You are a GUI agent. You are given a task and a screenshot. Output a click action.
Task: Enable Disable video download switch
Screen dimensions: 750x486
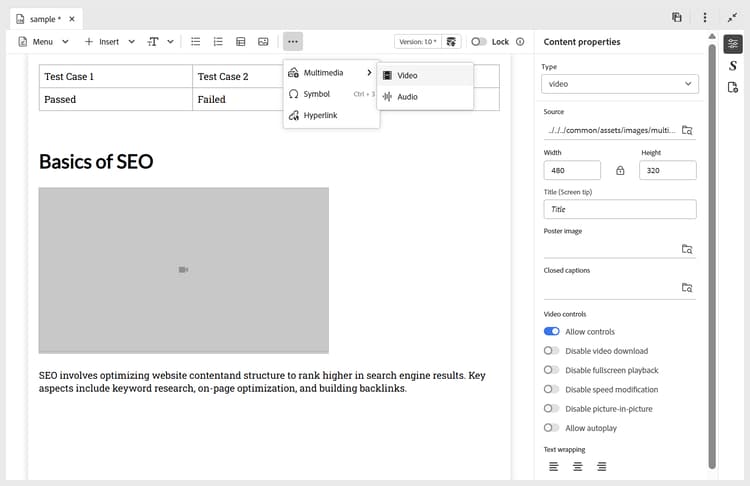click(x=551, y=351)
